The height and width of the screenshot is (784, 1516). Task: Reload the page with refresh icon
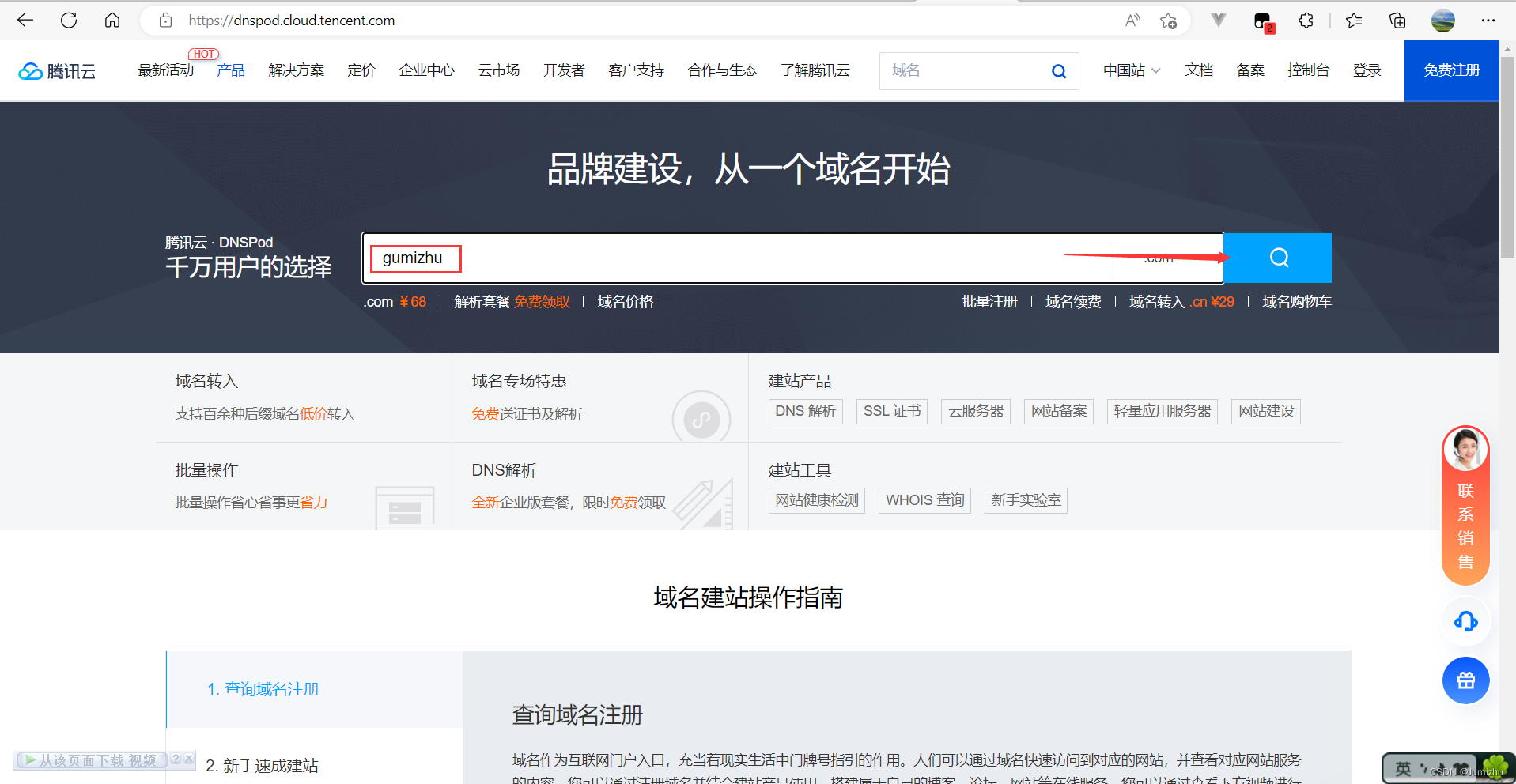[69, 21]
